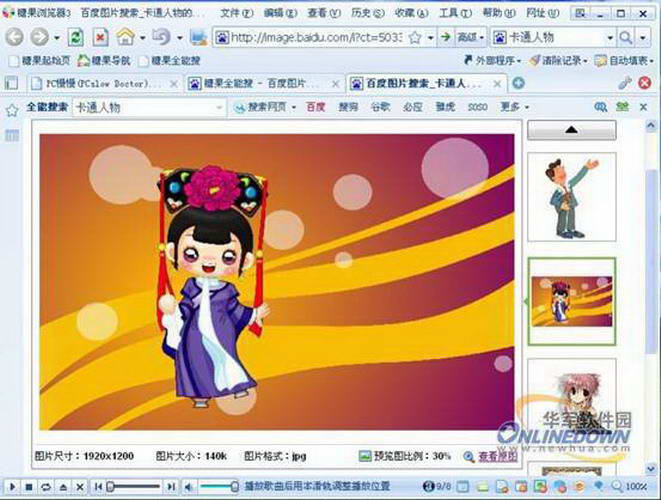Open the 编辑(E) menu
Screen dimensions: 661x500
pos(280,13)
